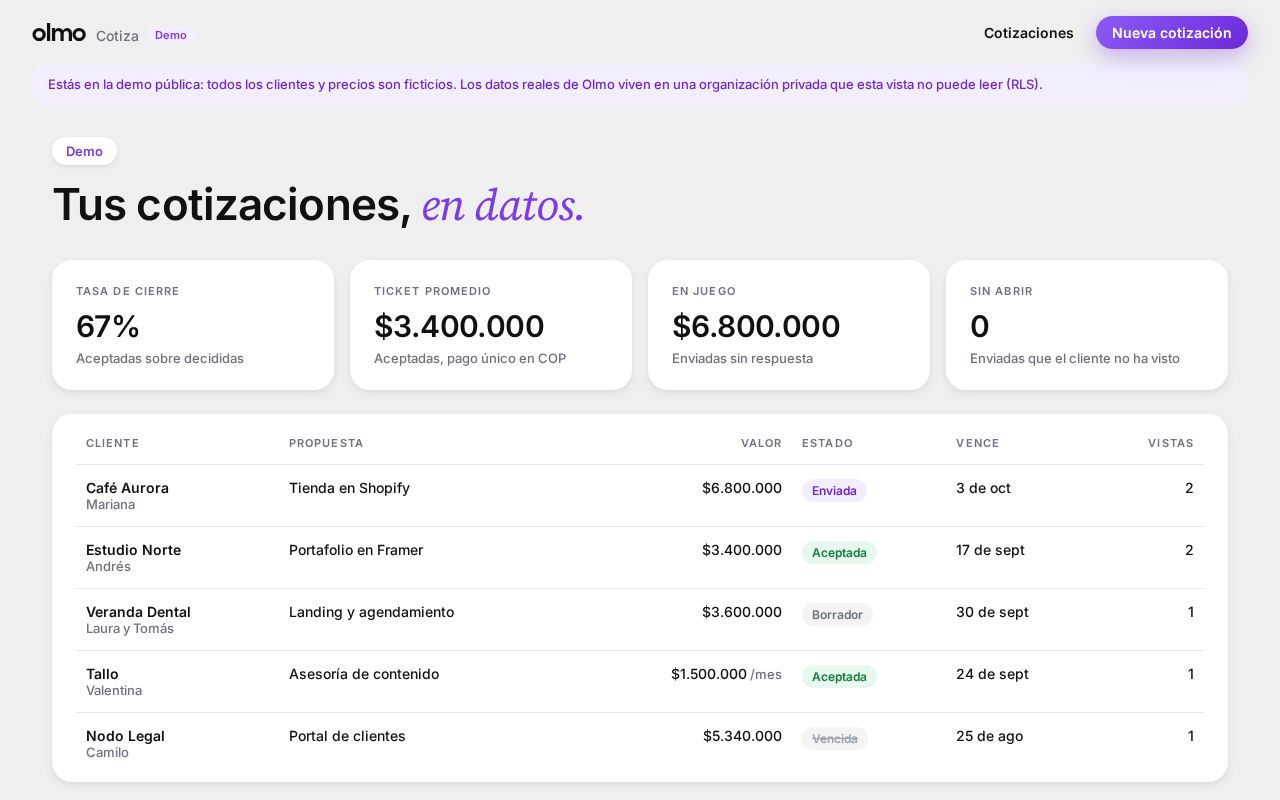Open the En juego $6.800.000 card

789,325
